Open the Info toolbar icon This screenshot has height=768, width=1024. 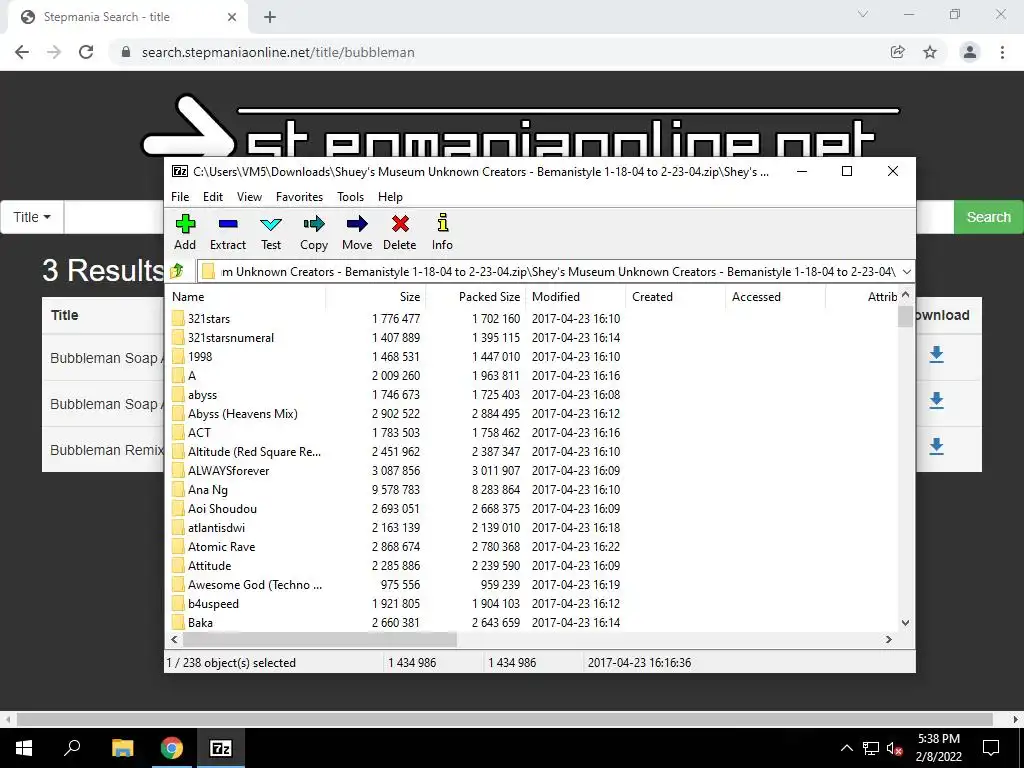coord(442,232)
